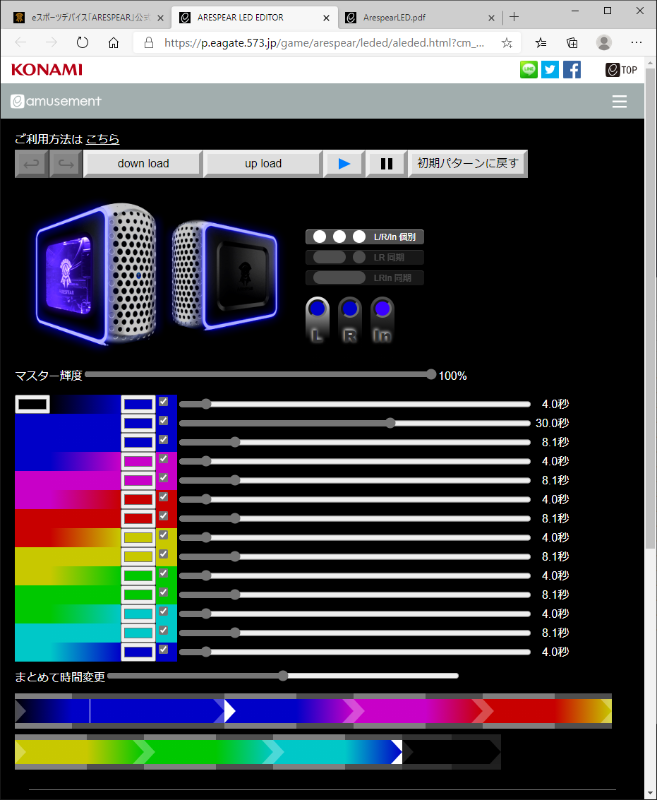Click the down load button

[x=143, y=164]
